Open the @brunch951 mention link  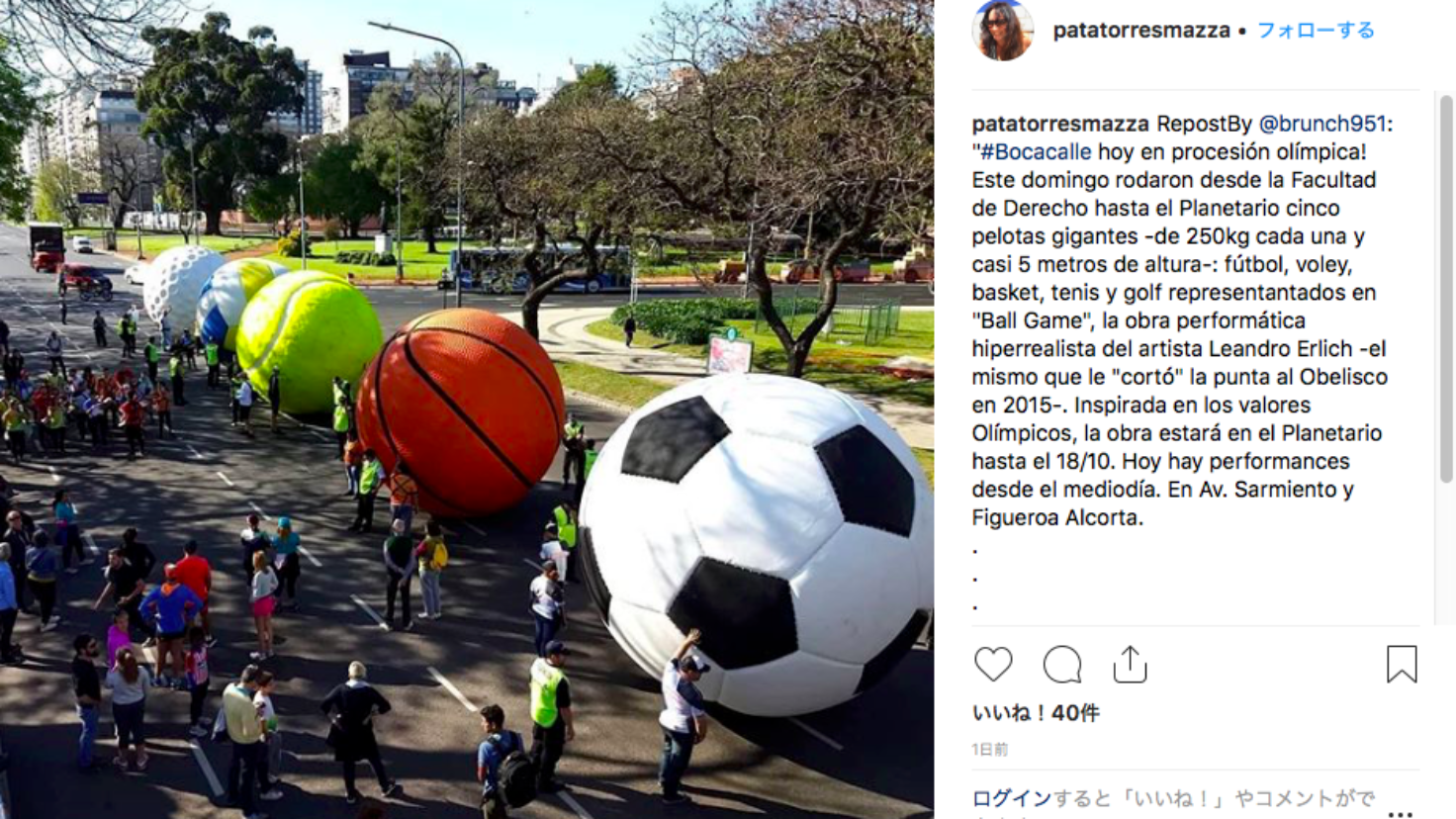click(x=1321, y=124)
